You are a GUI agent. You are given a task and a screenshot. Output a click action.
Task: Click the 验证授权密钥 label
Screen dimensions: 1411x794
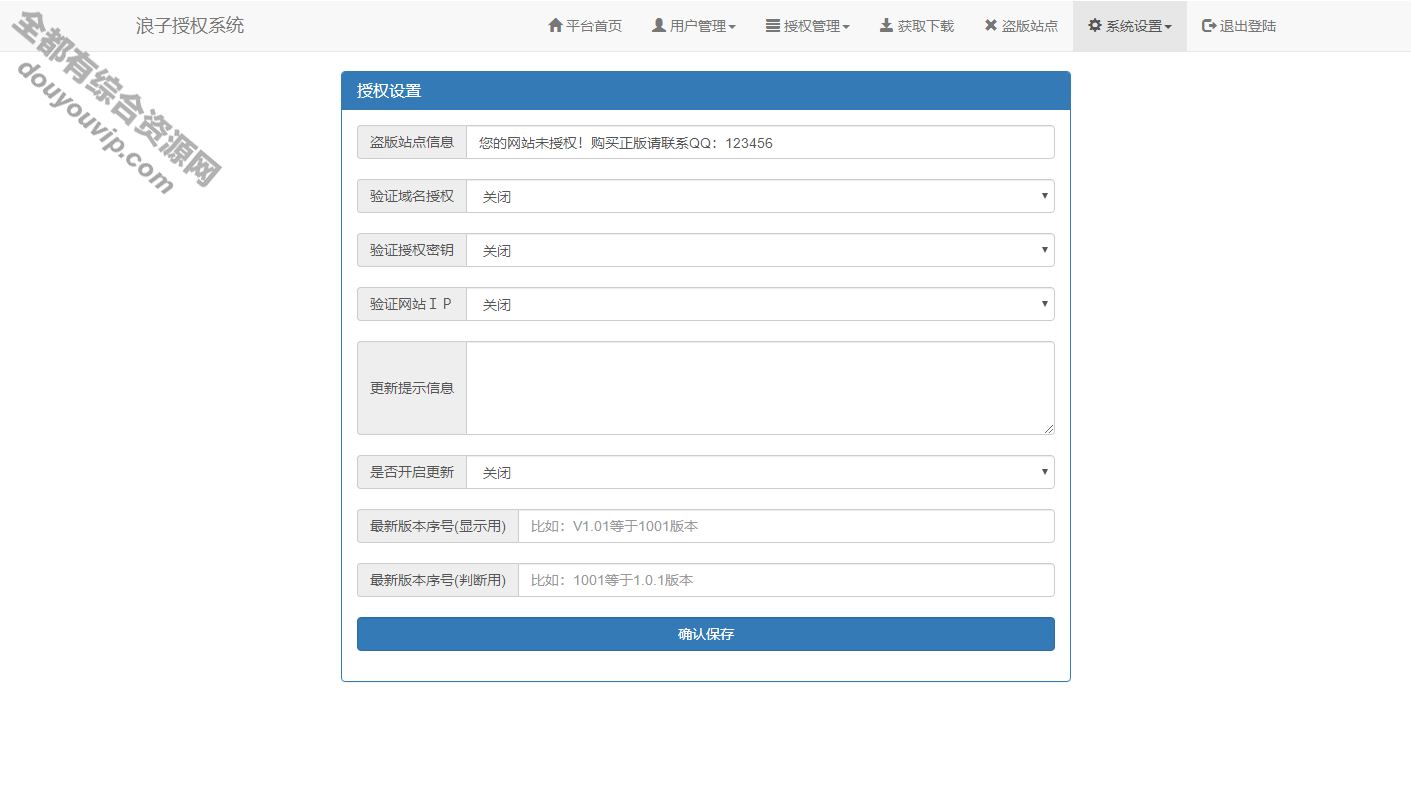(x=412, y=250)
